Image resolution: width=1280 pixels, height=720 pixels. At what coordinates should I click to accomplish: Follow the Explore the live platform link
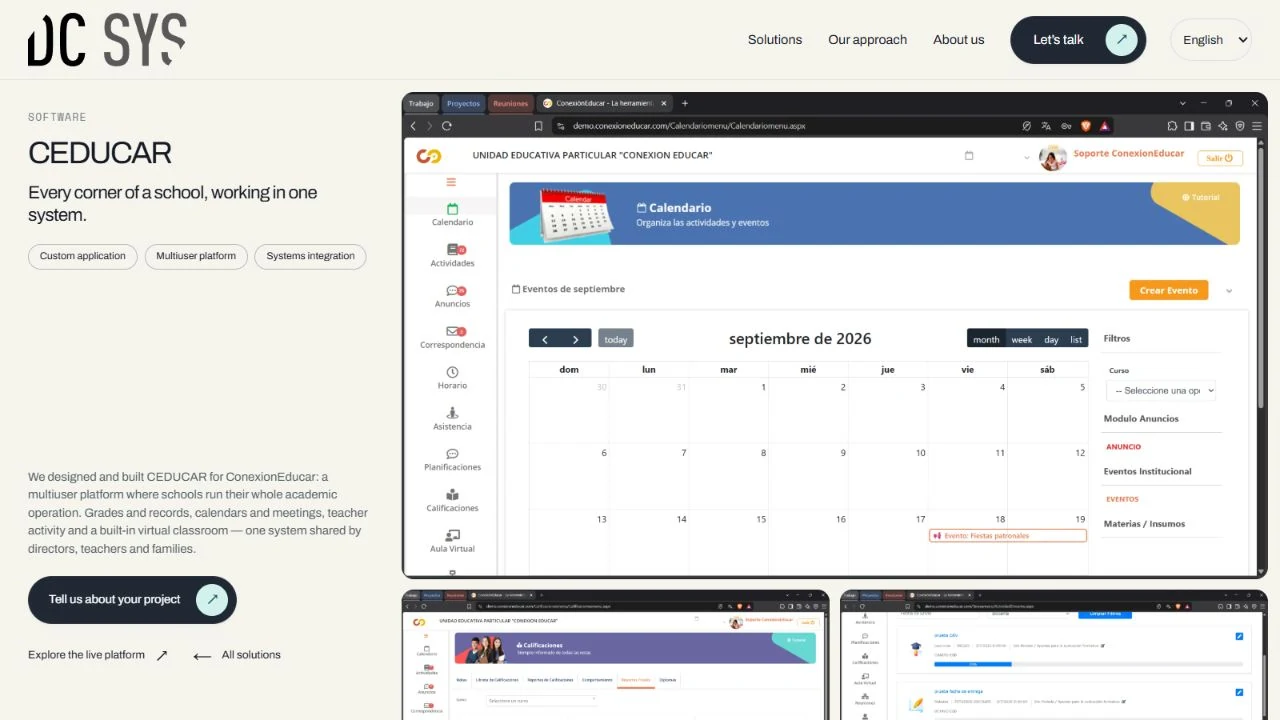pyautogui.click(x=98, y=655)
